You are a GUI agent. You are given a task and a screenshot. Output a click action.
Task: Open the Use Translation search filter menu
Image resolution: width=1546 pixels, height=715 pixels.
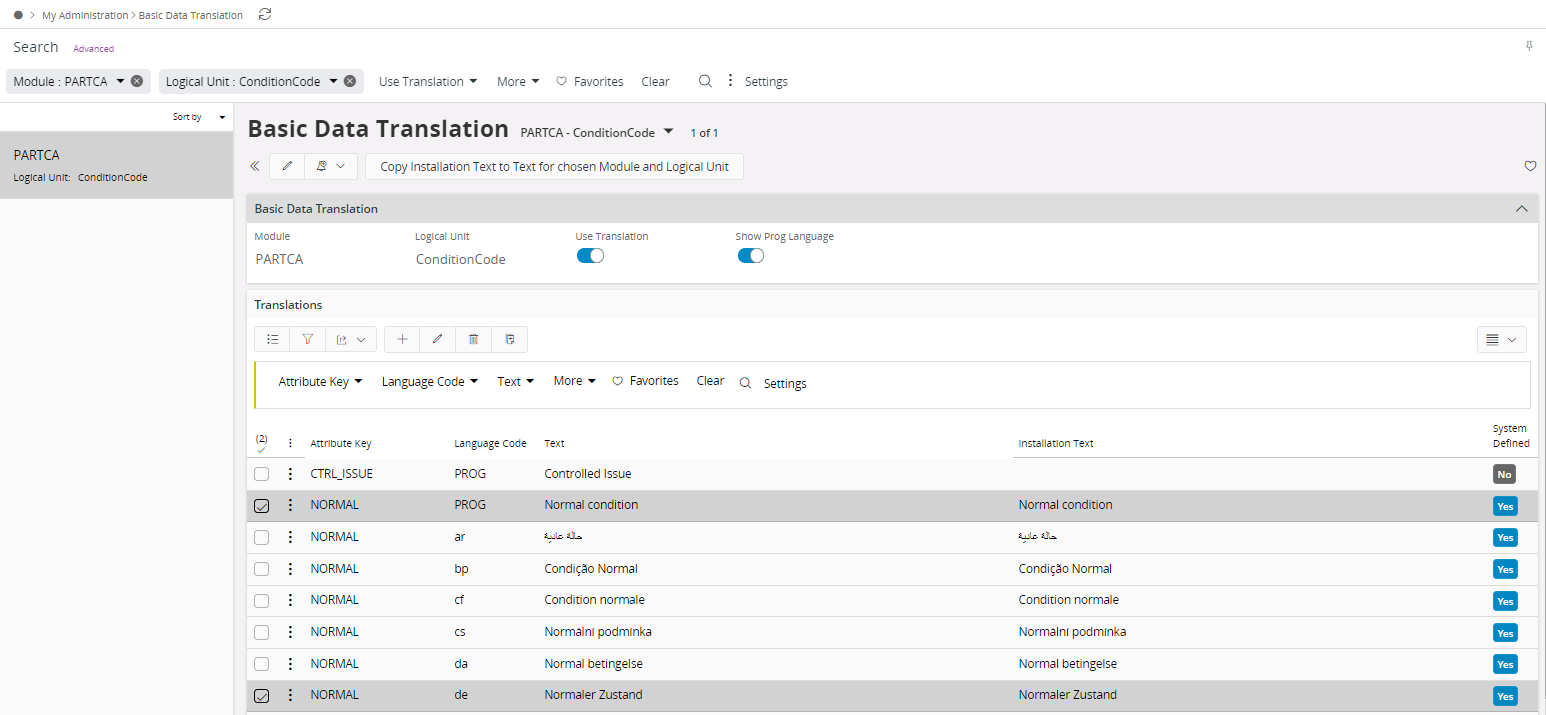tap(427, 82)
